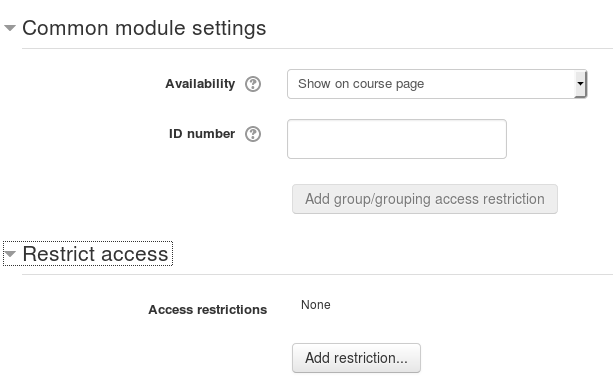Click the question mark circle by ID number label
The height and width of the screenshot is (384, 613).
coord(253,134)
